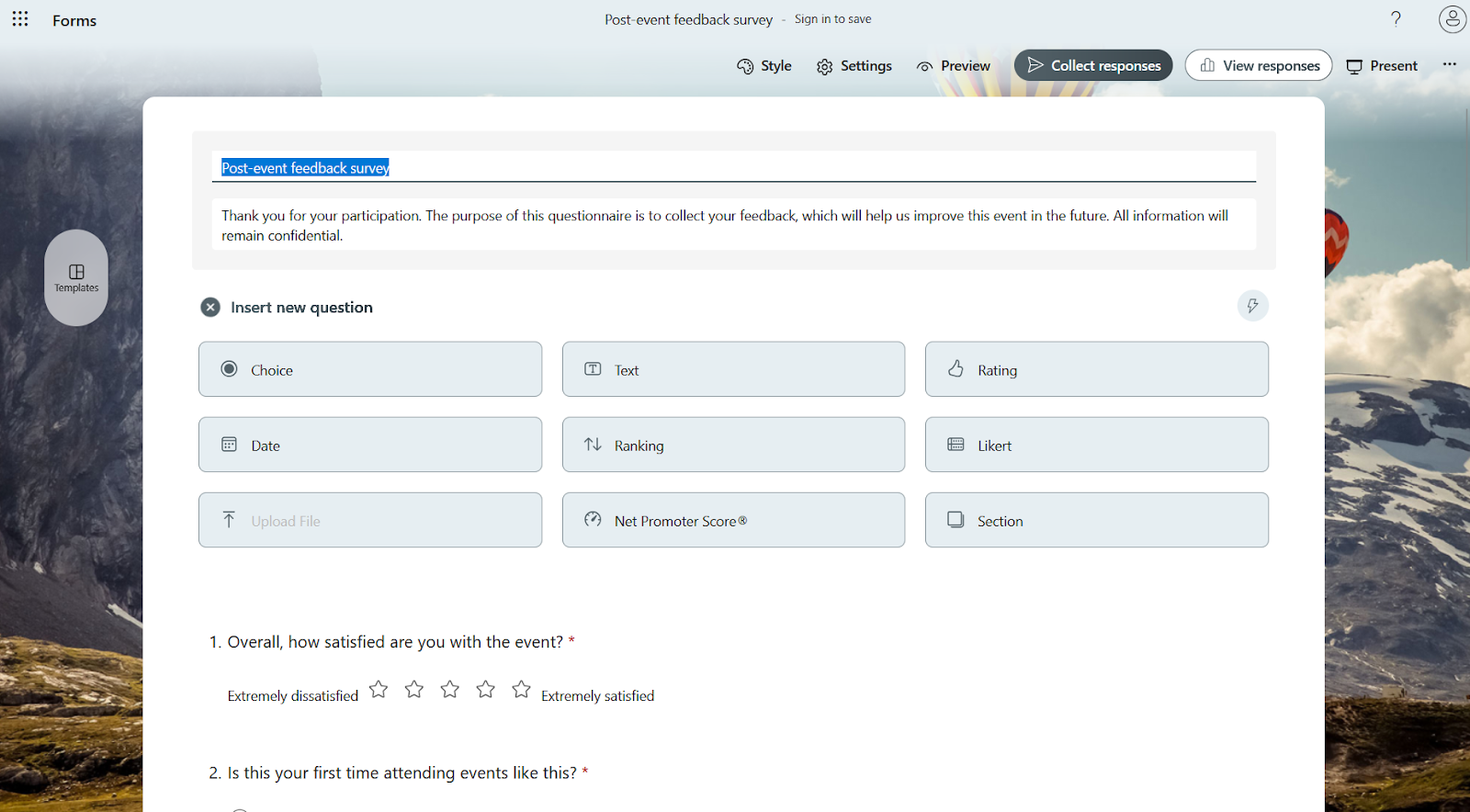This screenshot has width=1470, height=812.
Task: Open the Microsoft 365 app launcher
Action: [19, 19]
